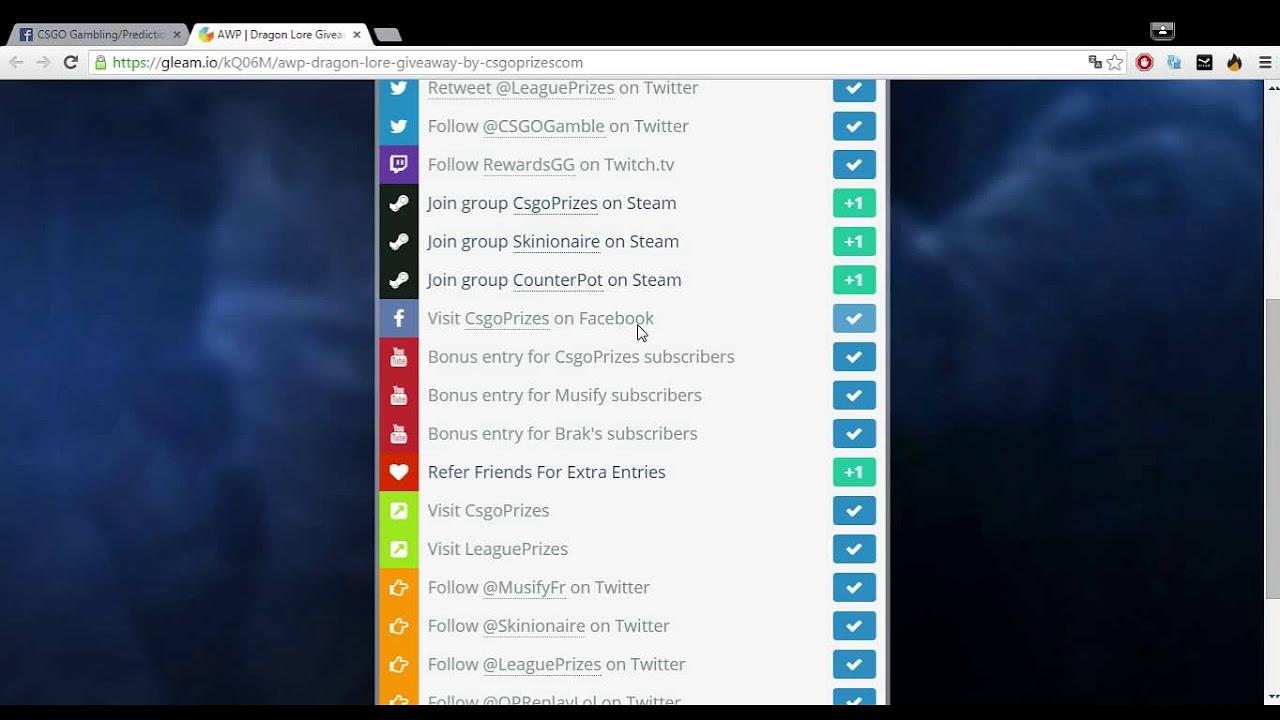
Task: Open a new browser tab
Action: pyautogui.click(x=387, y=34)
